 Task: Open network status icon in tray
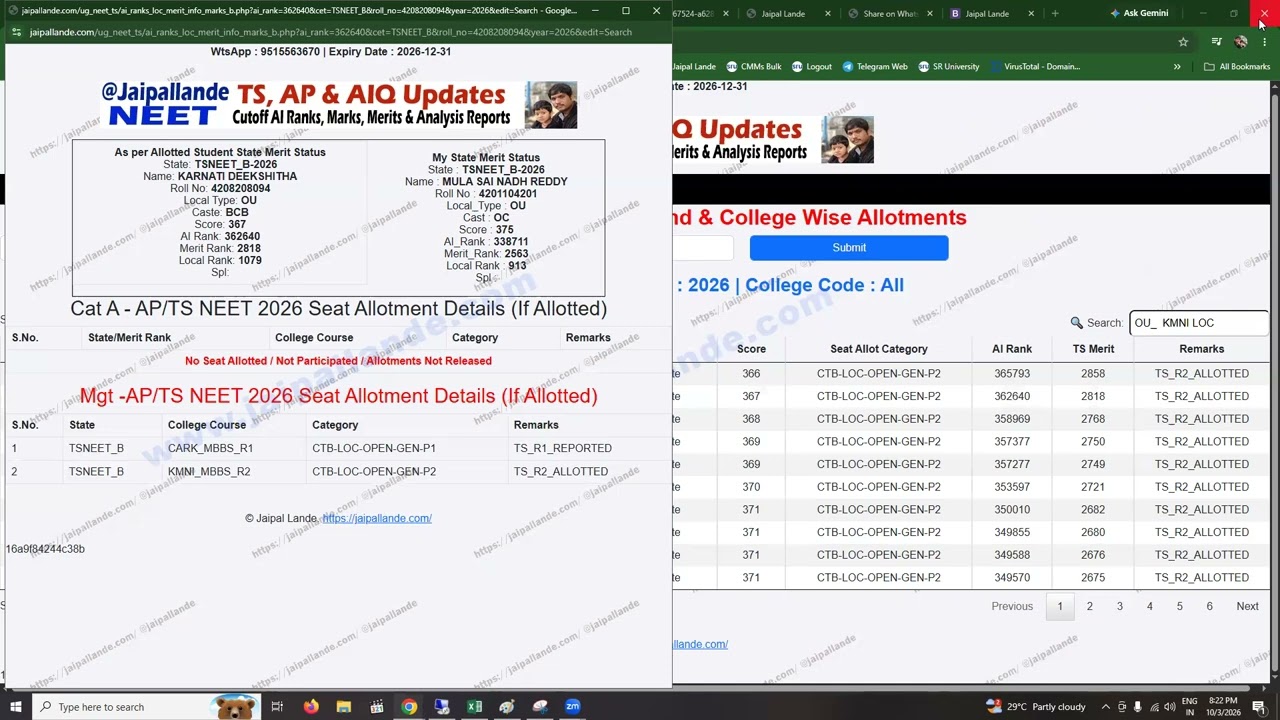pyautogui.click(x=1154, y=707)
